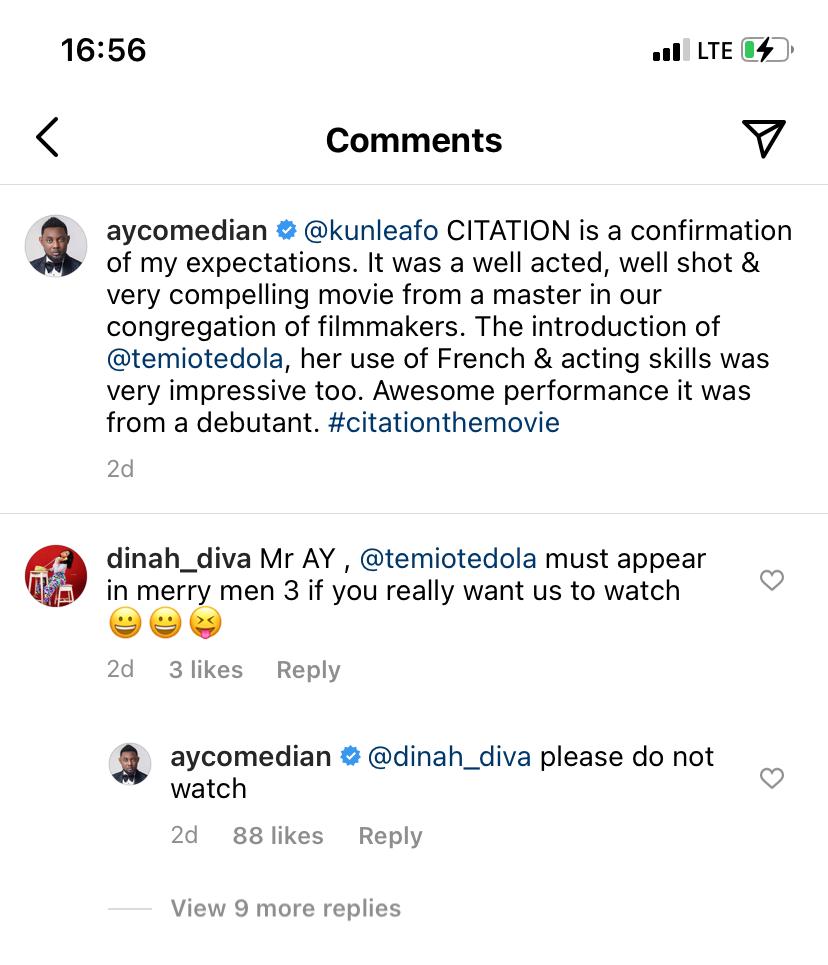
Task: Open aycomedian's profile picture on main post
Action: pyautogui.click(x=55, y=245)
